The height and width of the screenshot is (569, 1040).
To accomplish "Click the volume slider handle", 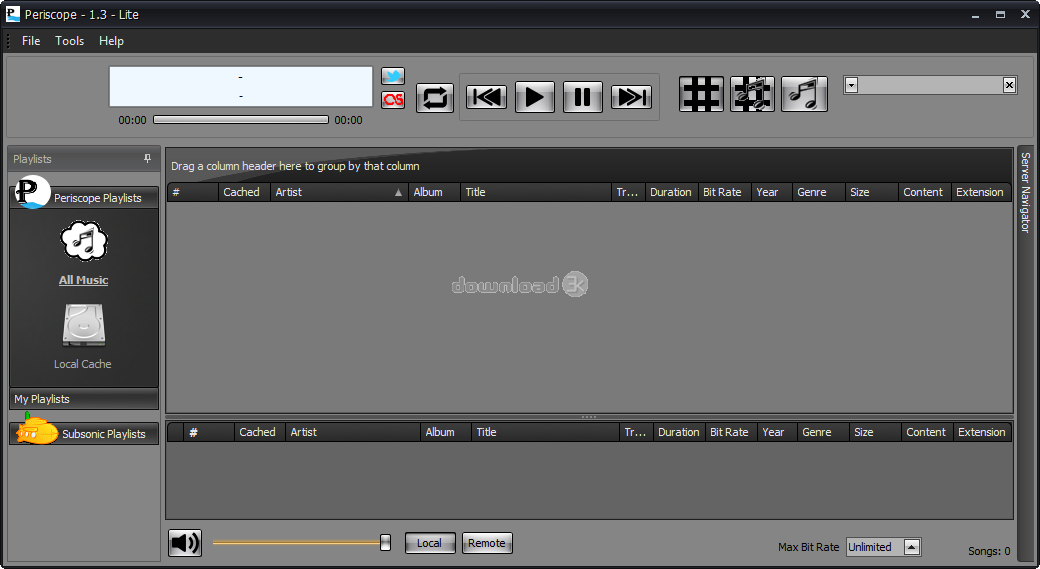I will pos(385,542).
